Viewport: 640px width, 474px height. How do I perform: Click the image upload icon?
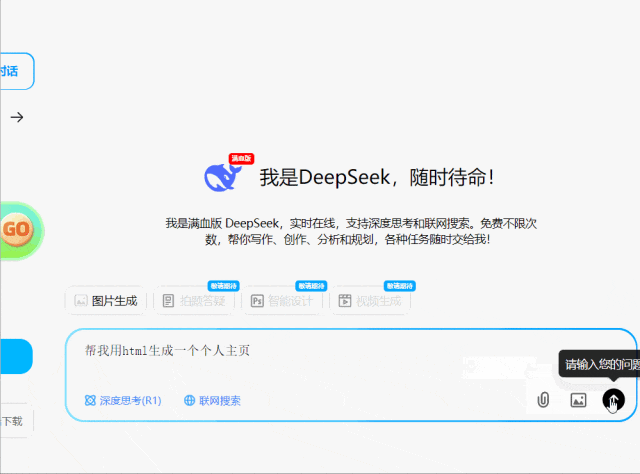pos(578,400)
